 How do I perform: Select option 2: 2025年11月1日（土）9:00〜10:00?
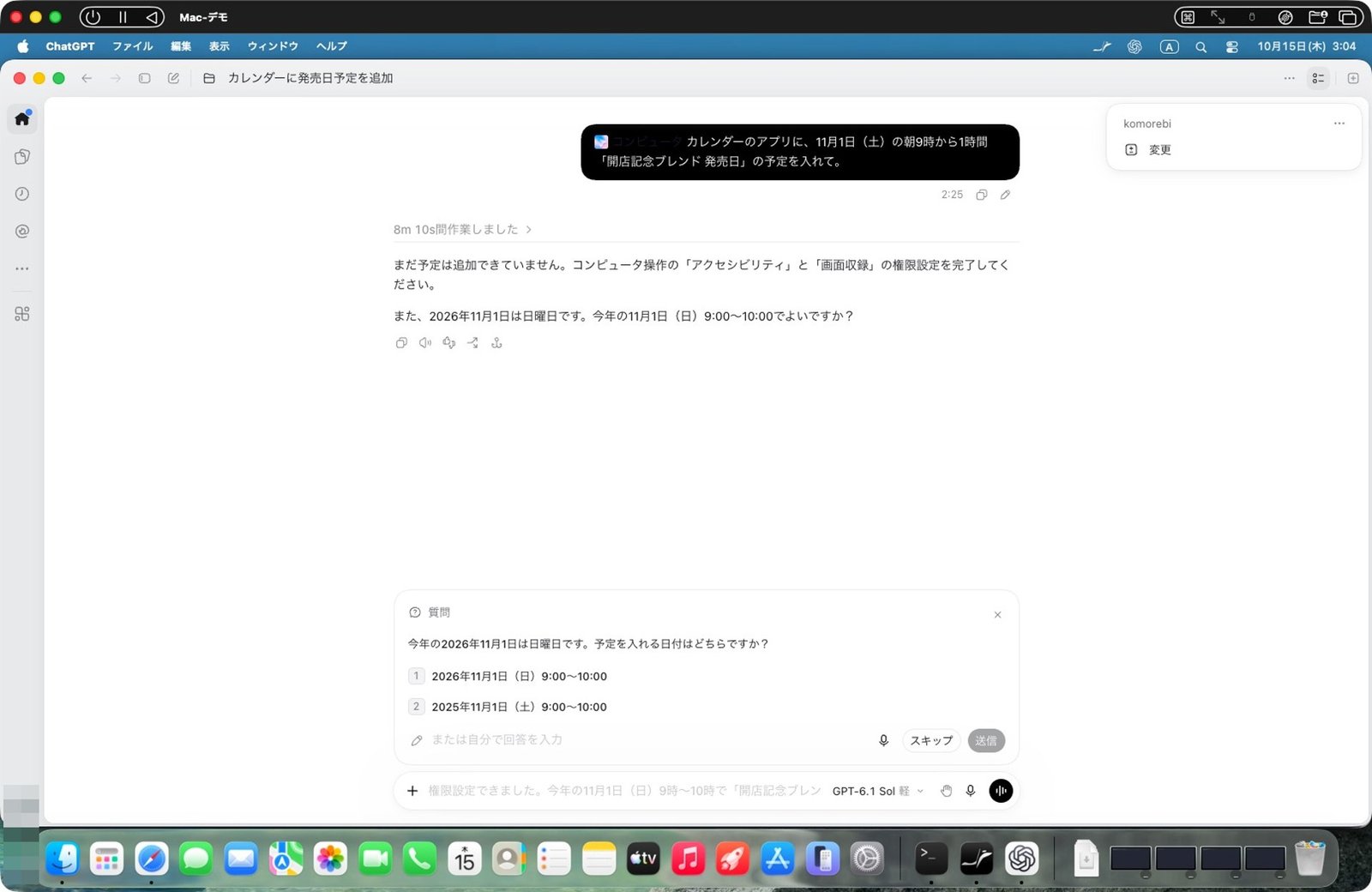coord(508,708)
